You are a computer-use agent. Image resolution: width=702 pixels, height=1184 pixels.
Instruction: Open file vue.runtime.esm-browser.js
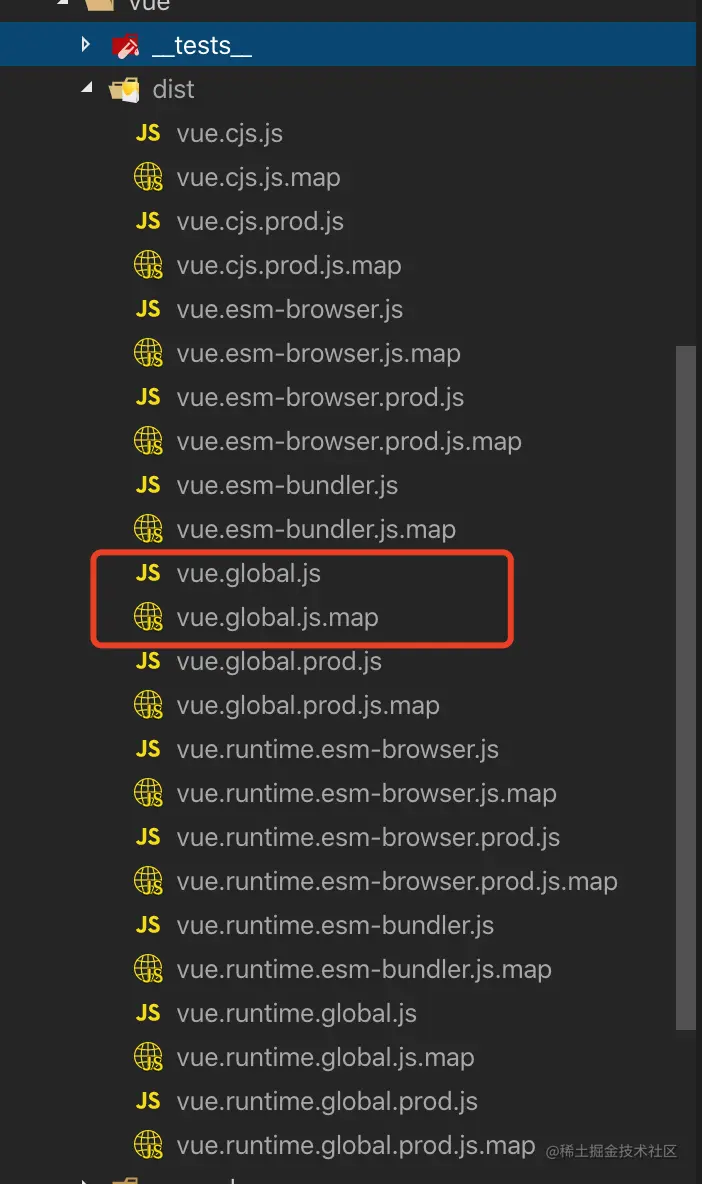[337, 750]
